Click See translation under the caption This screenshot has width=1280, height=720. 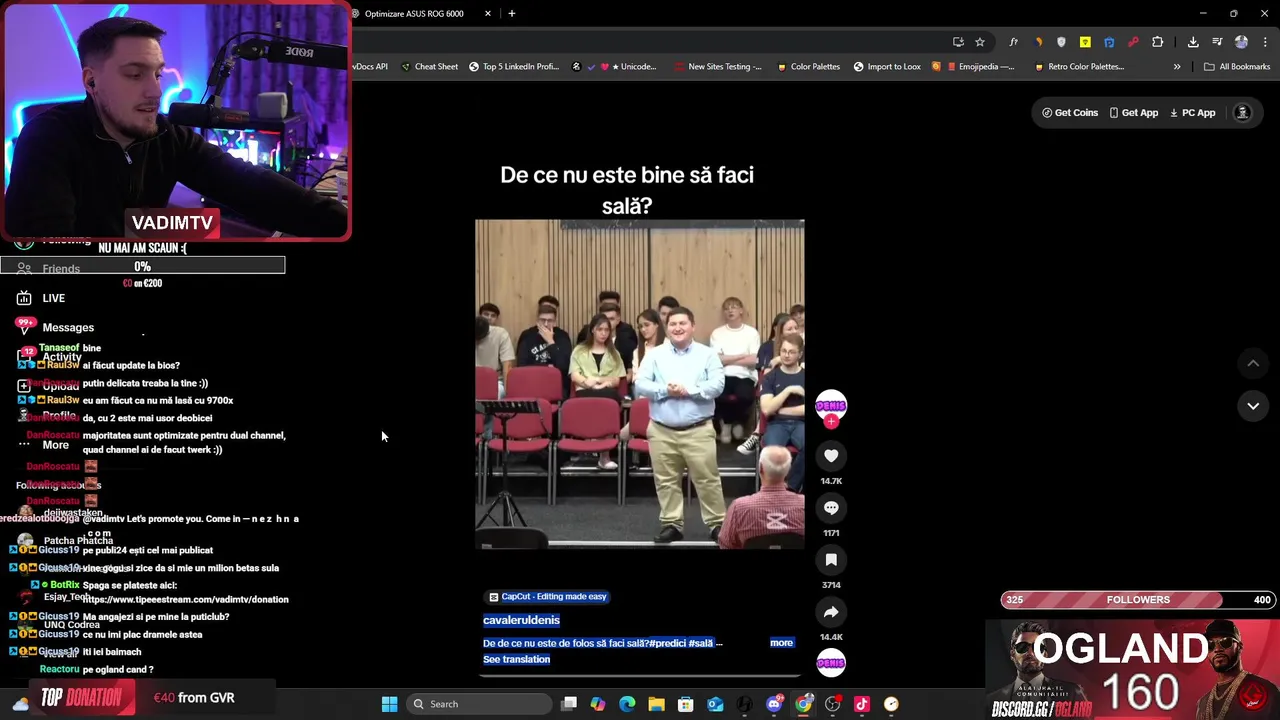pos(516,660)
